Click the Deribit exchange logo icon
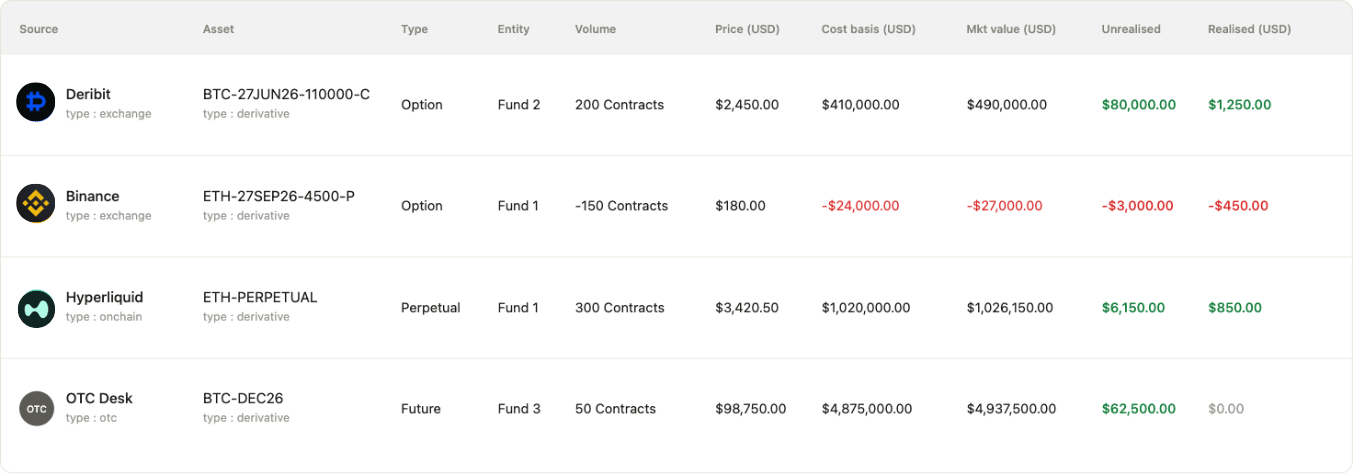Viewport: 1353px width, 475px height. (36, 103)
